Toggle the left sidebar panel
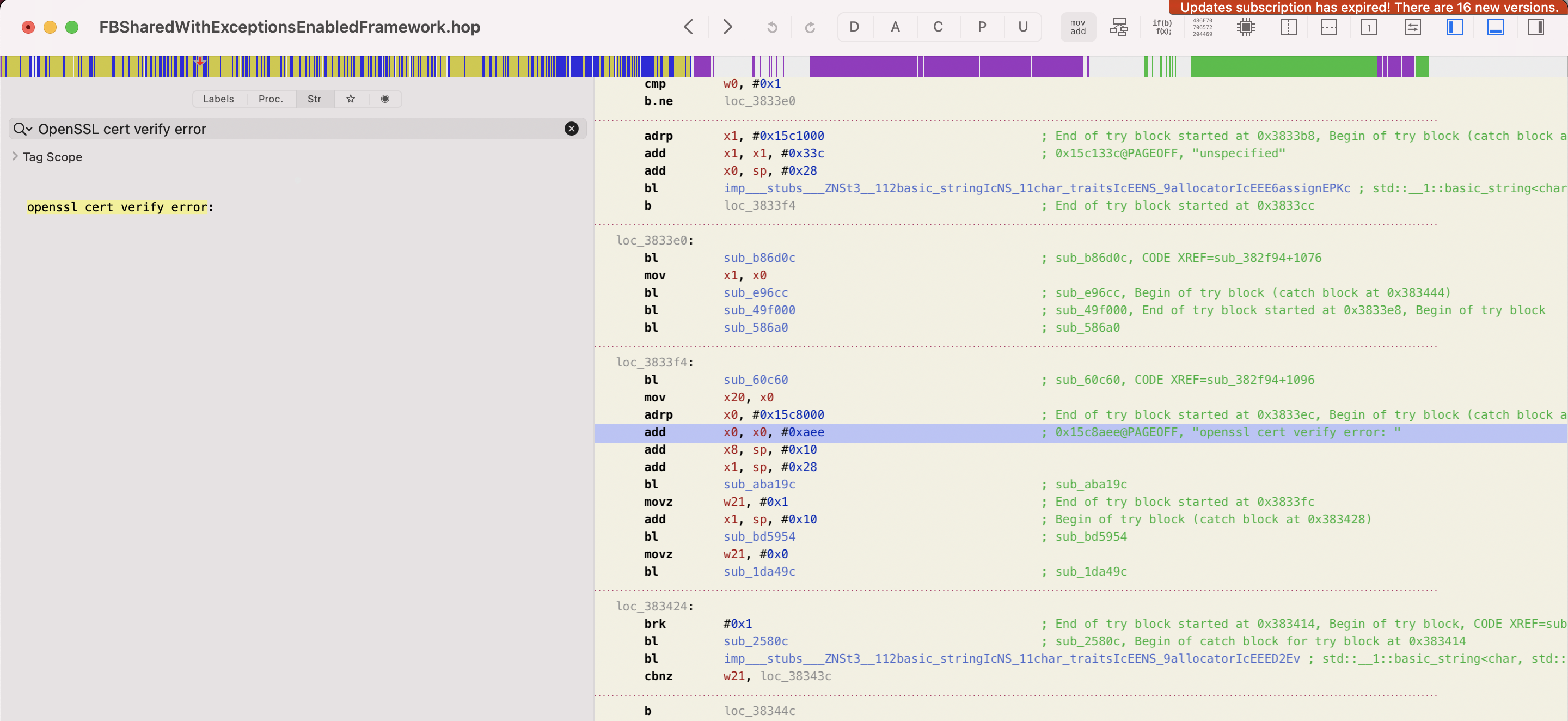This screenshot has height=721, width=1568. tap(1455, 27)
